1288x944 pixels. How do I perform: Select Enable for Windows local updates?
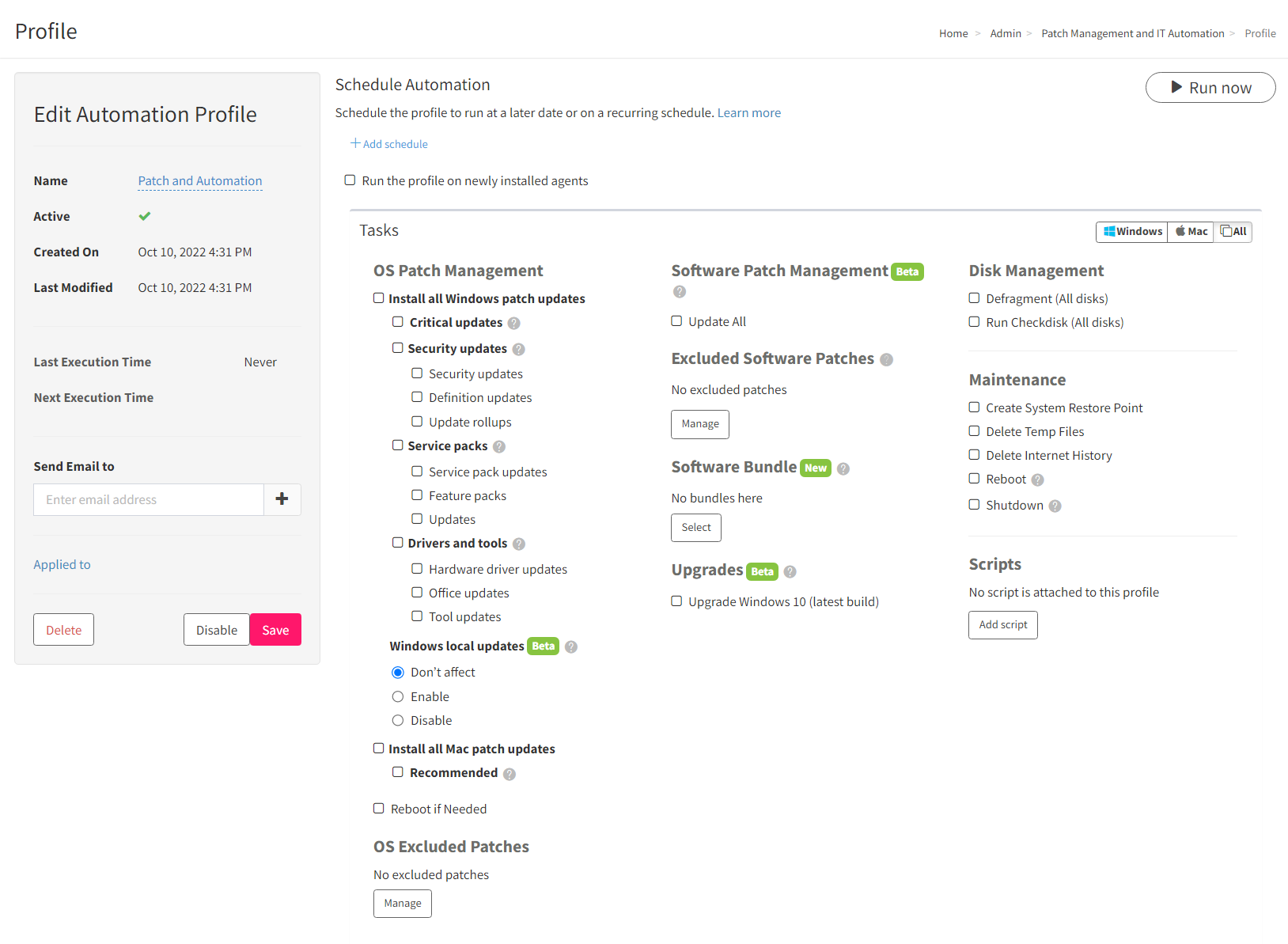398,697
